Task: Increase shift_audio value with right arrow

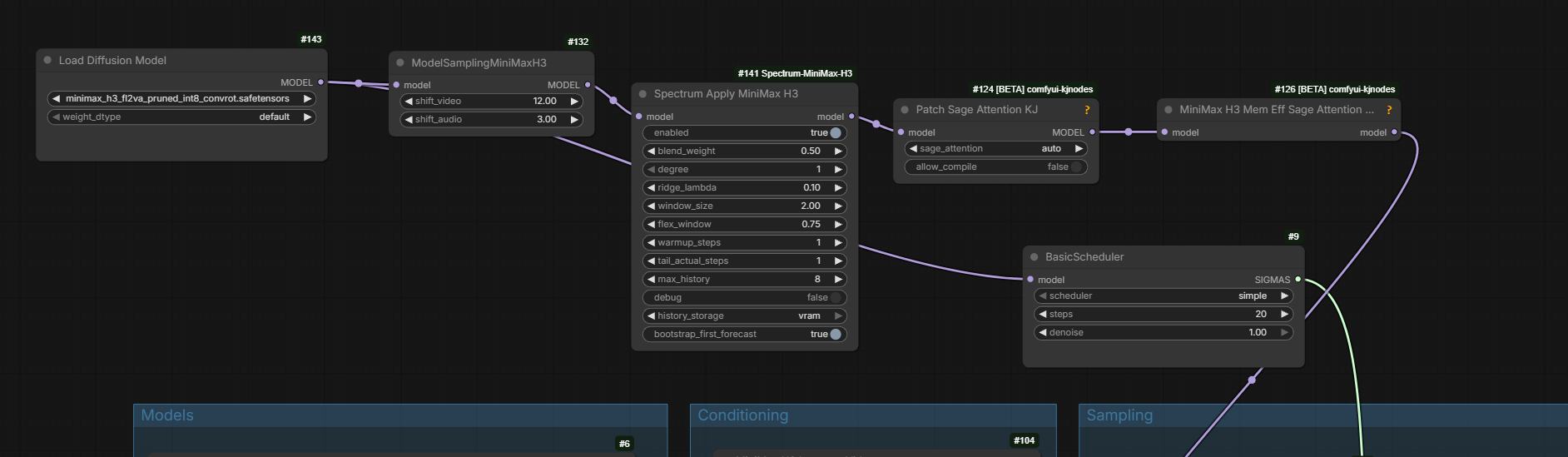Action: click(574, 119)
